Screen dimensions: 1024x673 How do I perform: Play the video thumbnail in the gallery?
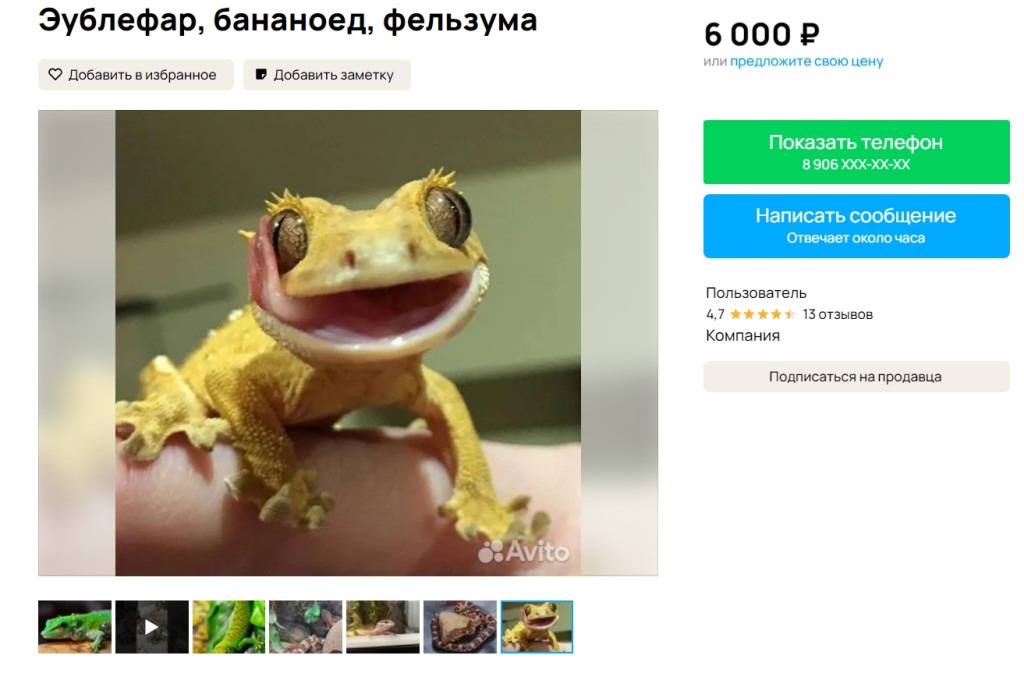pos(152,627)
